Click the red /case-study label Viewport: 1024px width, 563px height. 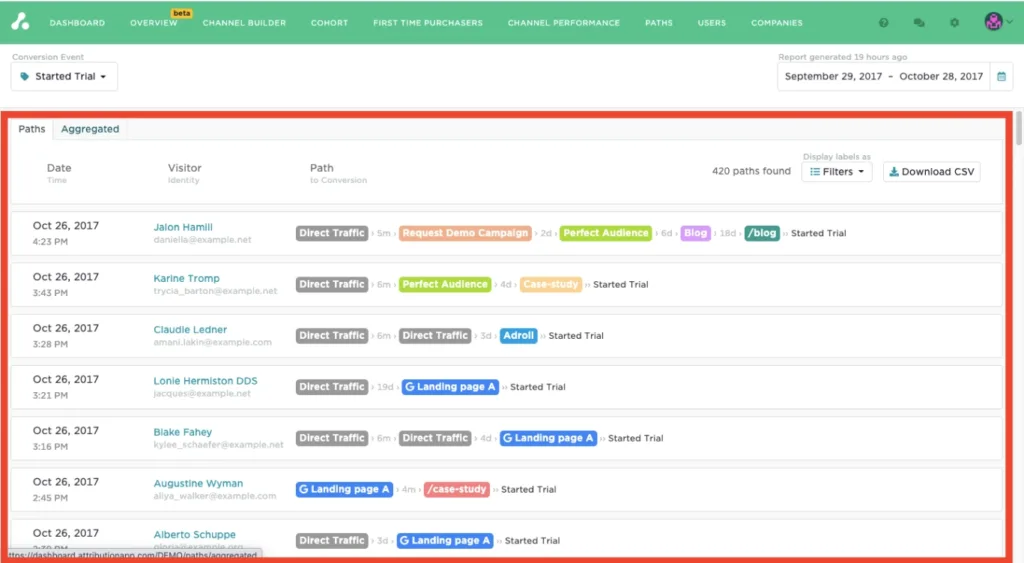456,489
